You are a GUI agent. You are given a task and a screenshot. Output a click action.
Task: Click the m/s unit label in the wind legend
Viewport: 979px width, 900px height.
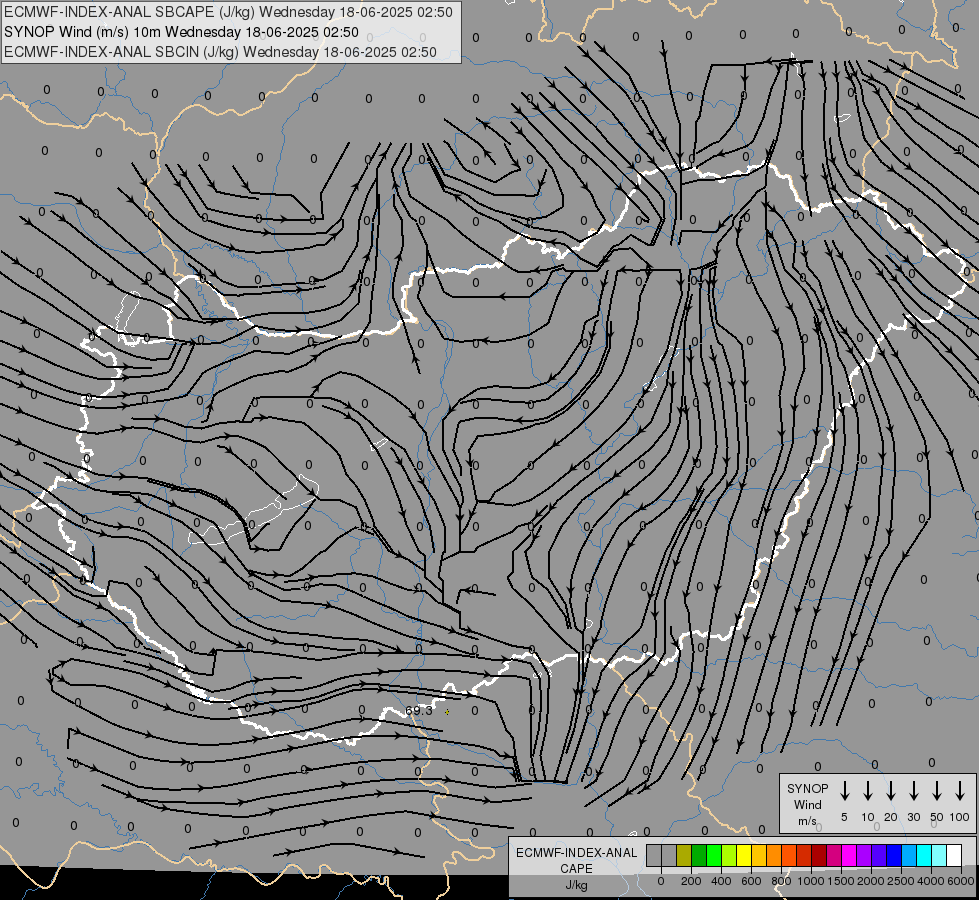(807, 821)
